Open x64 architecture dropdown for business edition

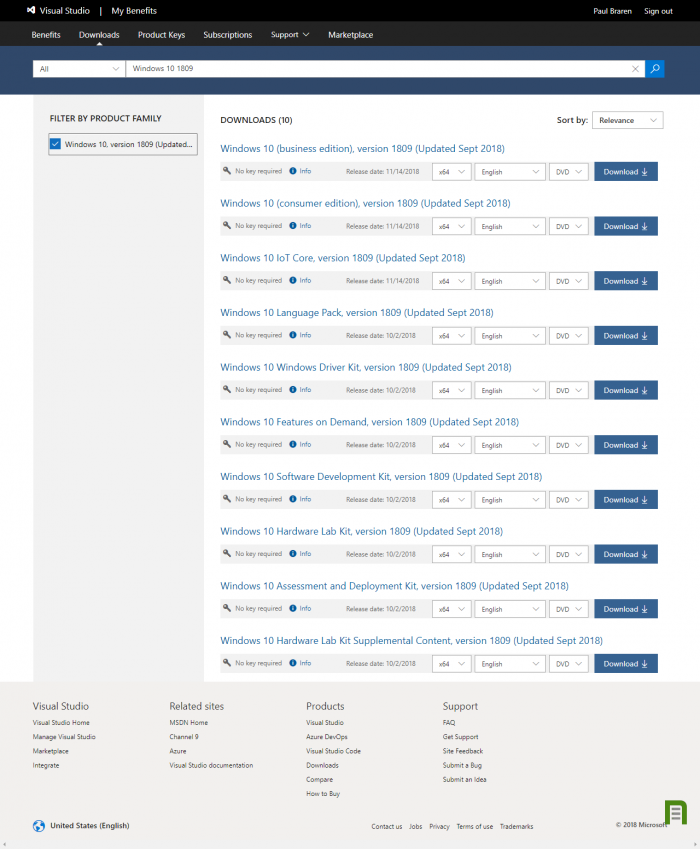click(452, 172)
